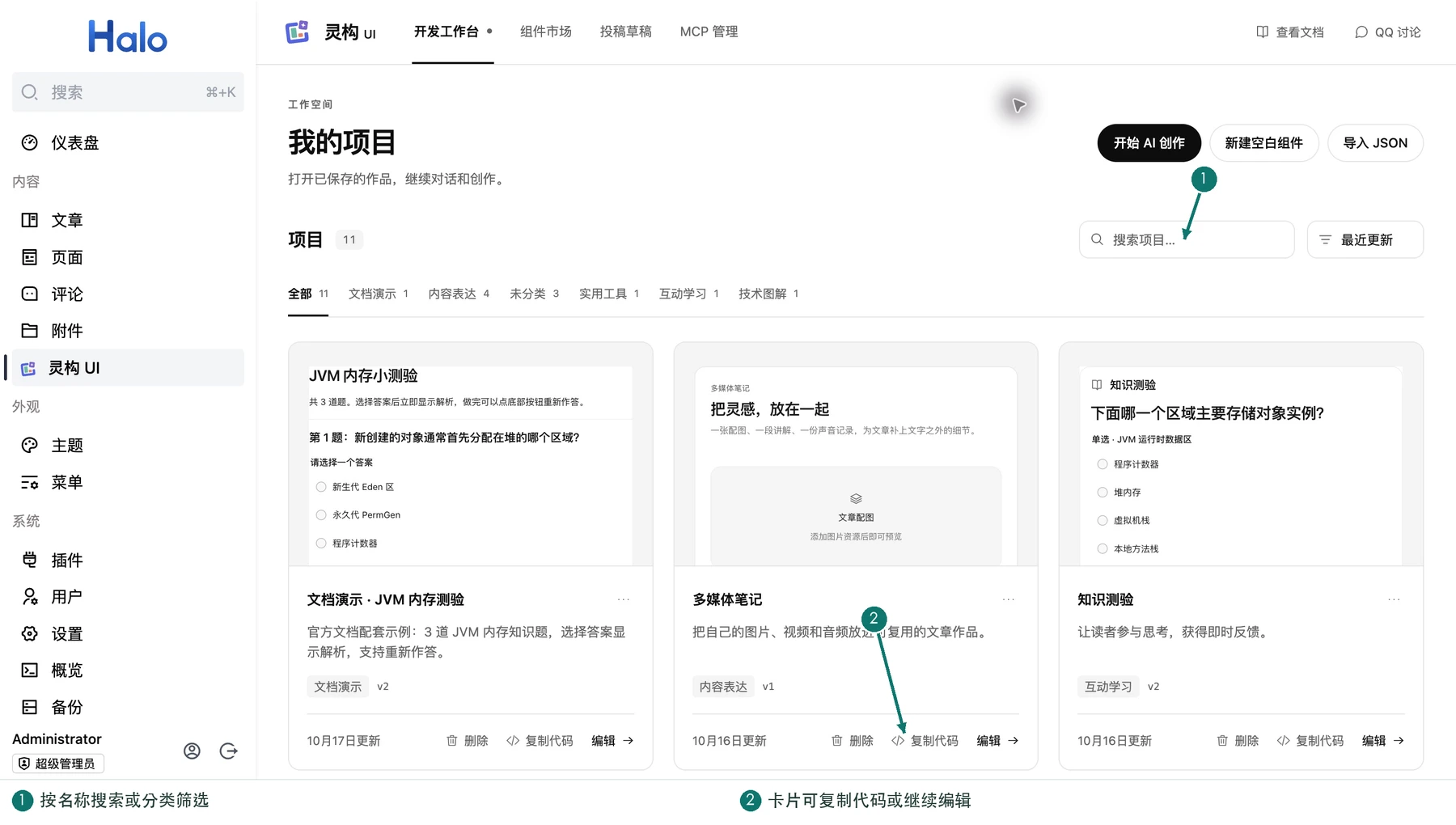Select the 新生代 Eden 区 radio option
Image resolution: width=1456 pixels, height=825 pixels.
coord(321,487)
